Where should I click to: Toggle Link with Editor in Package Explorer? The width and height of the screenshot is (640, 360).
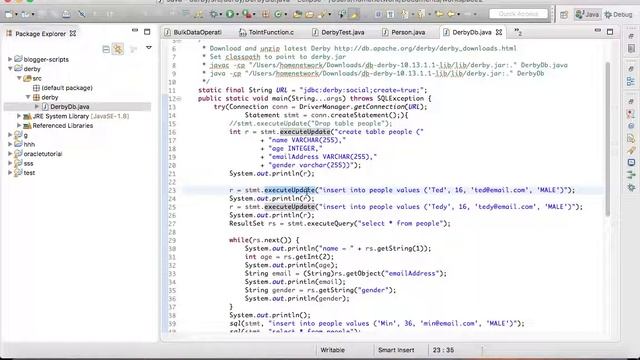tap(118, 49)
